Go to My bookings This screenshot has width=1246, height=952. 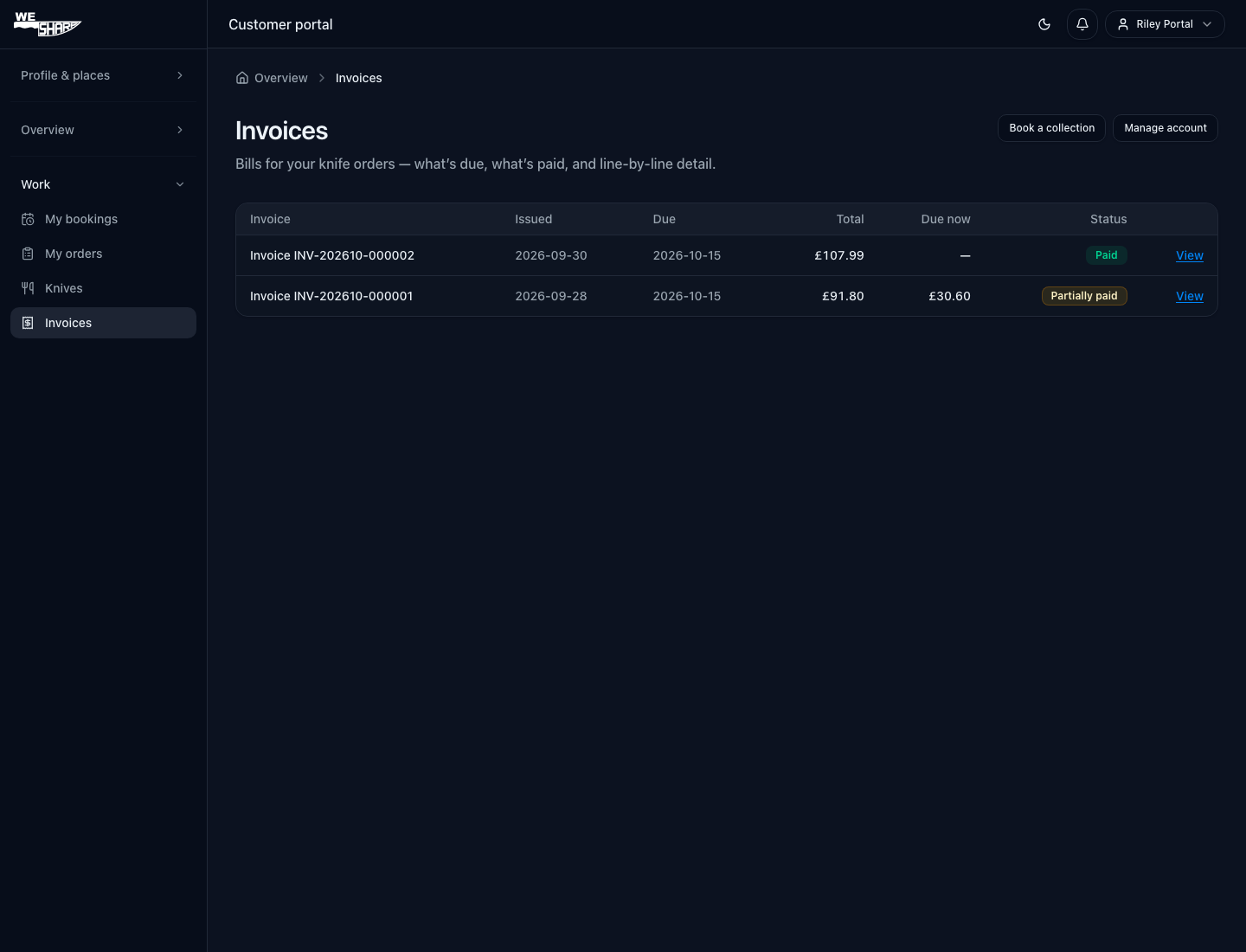point(103,219)
